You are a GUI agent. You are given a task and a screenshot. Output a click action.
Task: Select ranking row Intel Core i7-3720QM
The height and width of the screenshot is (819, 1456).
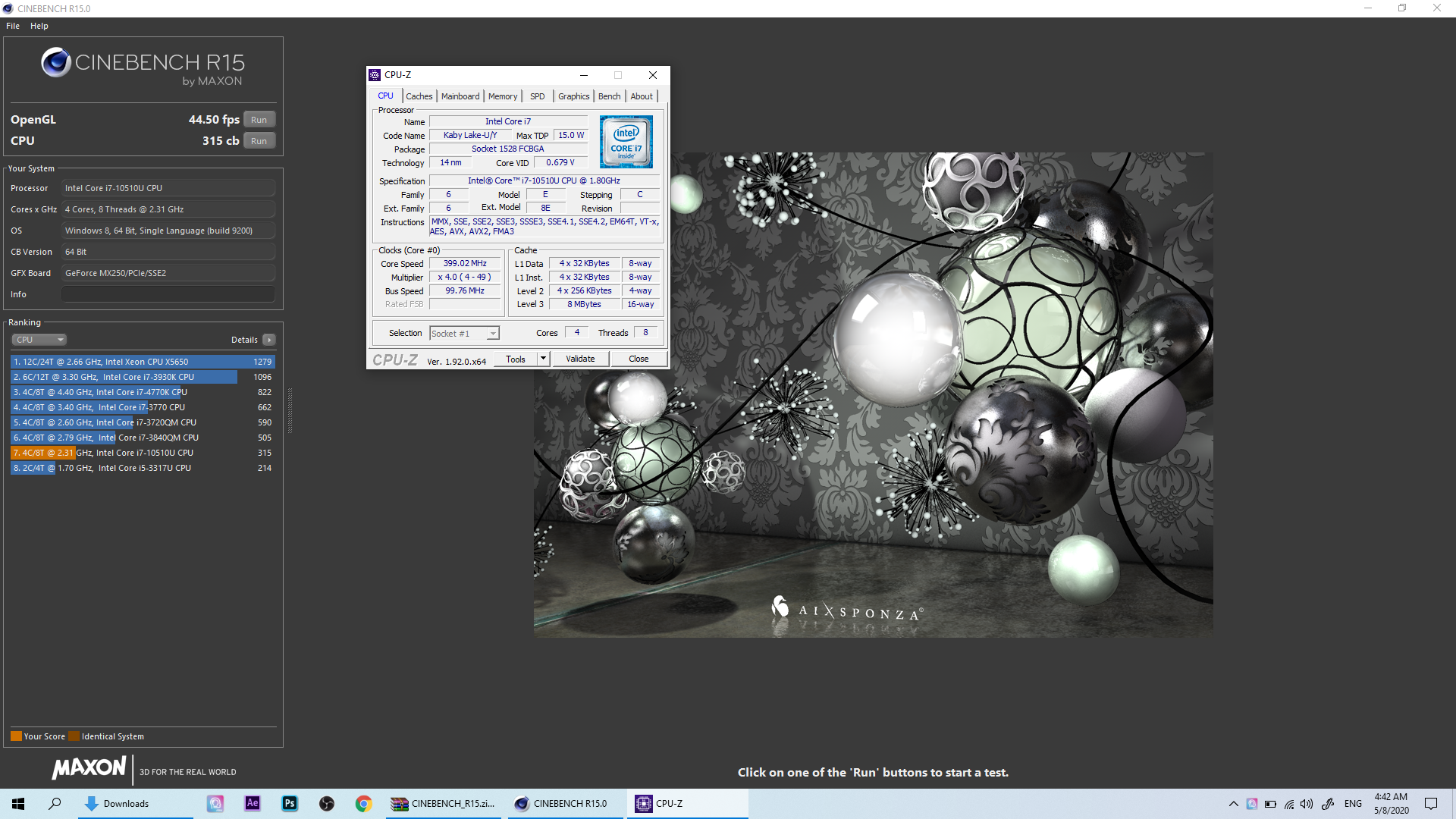pyautogui.click(x=143, y=422)
